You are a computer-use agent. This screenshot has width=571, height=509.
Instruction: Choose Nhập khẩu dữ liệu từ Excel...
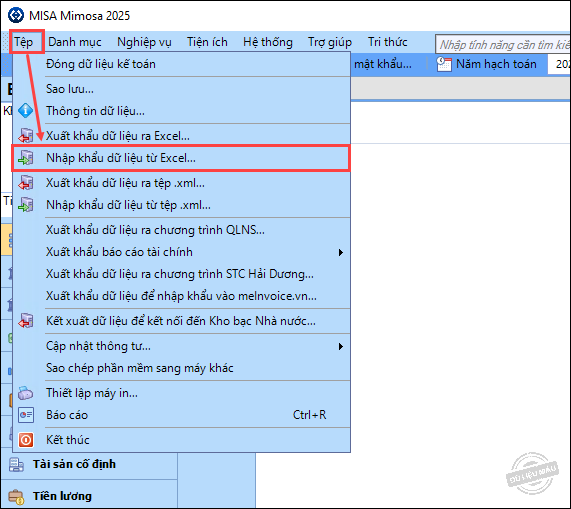(x=181, y=158)
